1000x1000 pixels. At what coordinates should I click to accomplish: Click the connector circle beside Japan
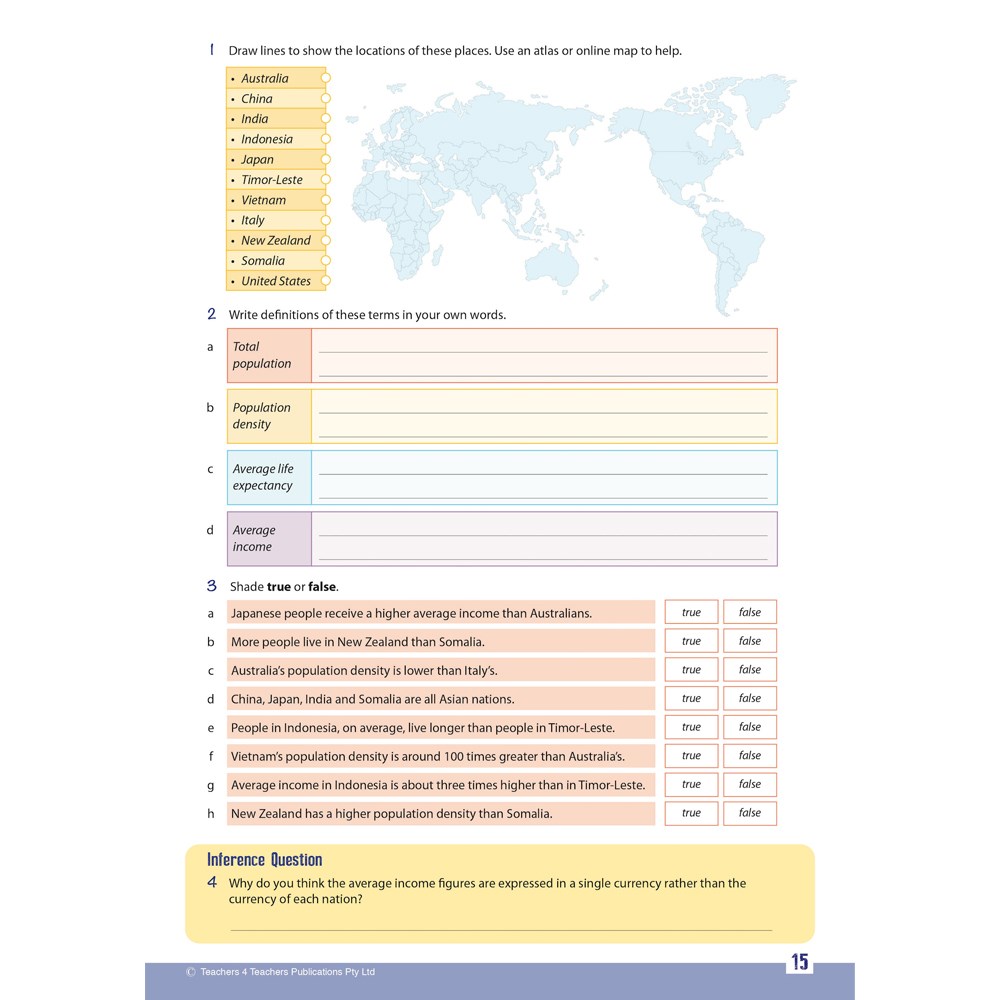coord(325,159)
